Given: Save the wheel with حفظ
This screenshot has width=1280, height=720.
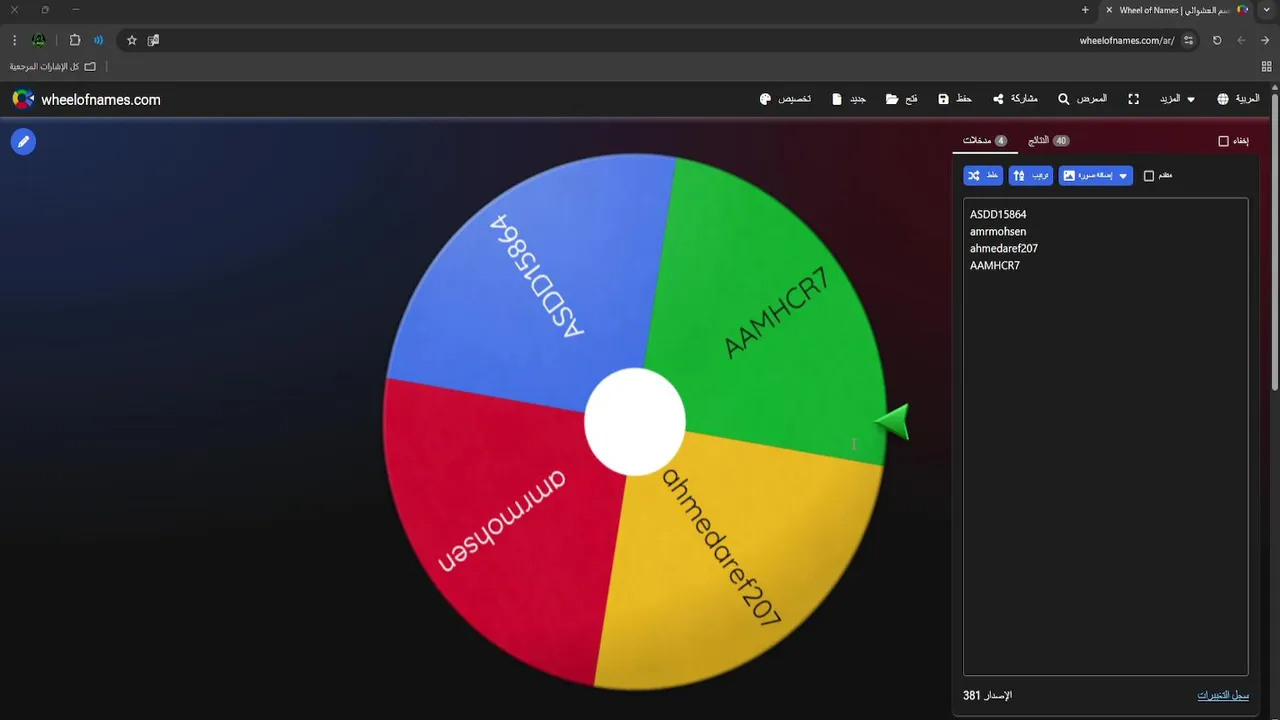Looking at the screenshot, I should 955,99.
